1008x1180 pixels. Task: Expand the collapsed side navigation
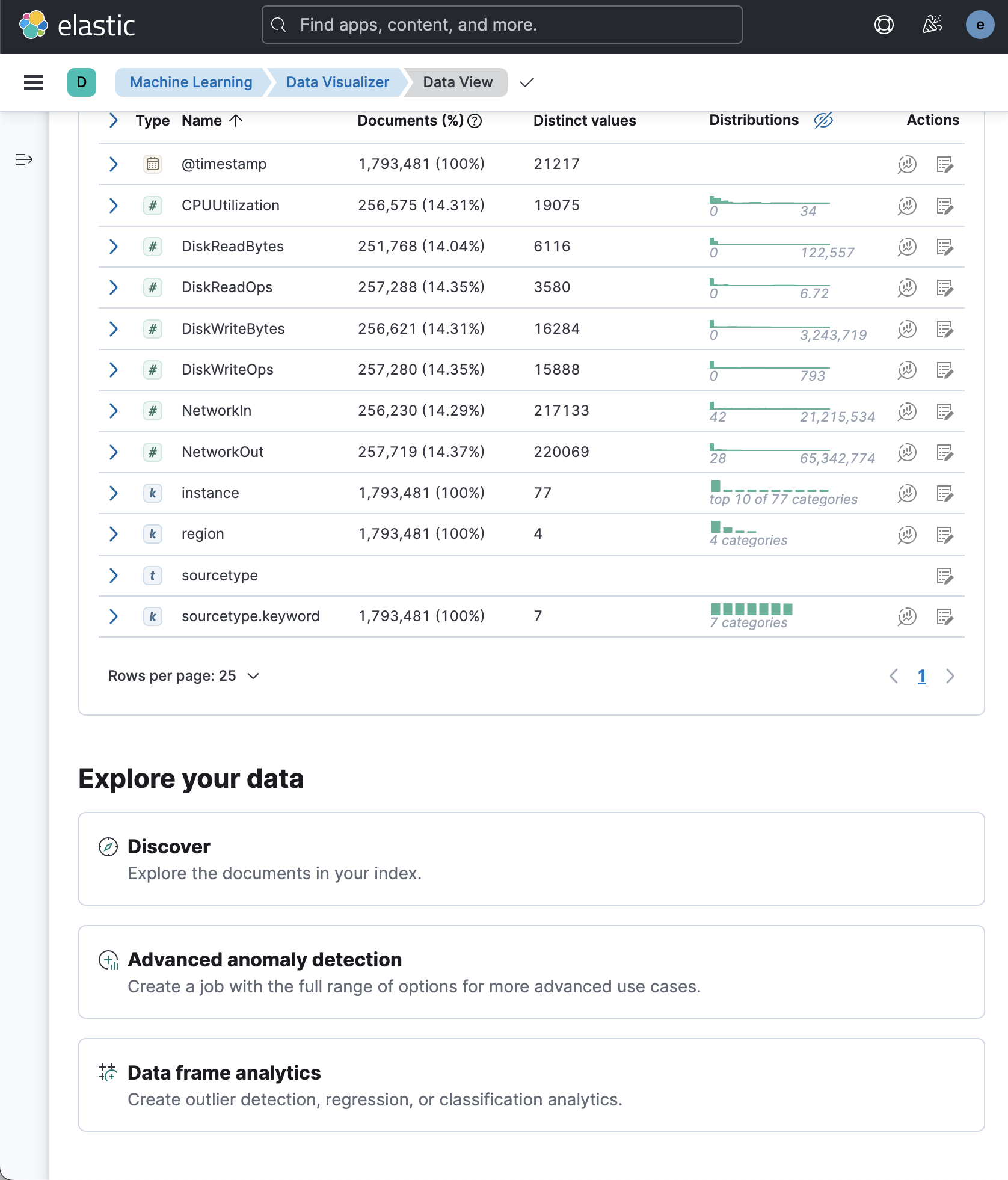click(24, 159)
